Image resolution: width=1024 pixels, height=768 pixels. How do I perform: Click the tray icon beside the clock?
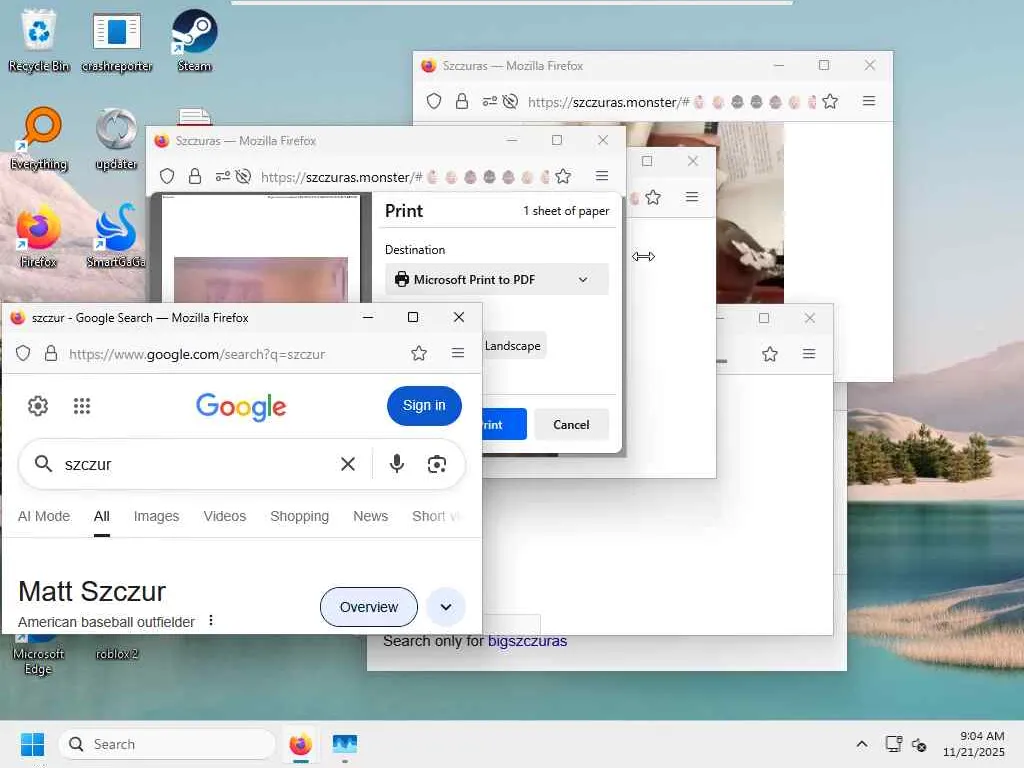tap(919, 744)
